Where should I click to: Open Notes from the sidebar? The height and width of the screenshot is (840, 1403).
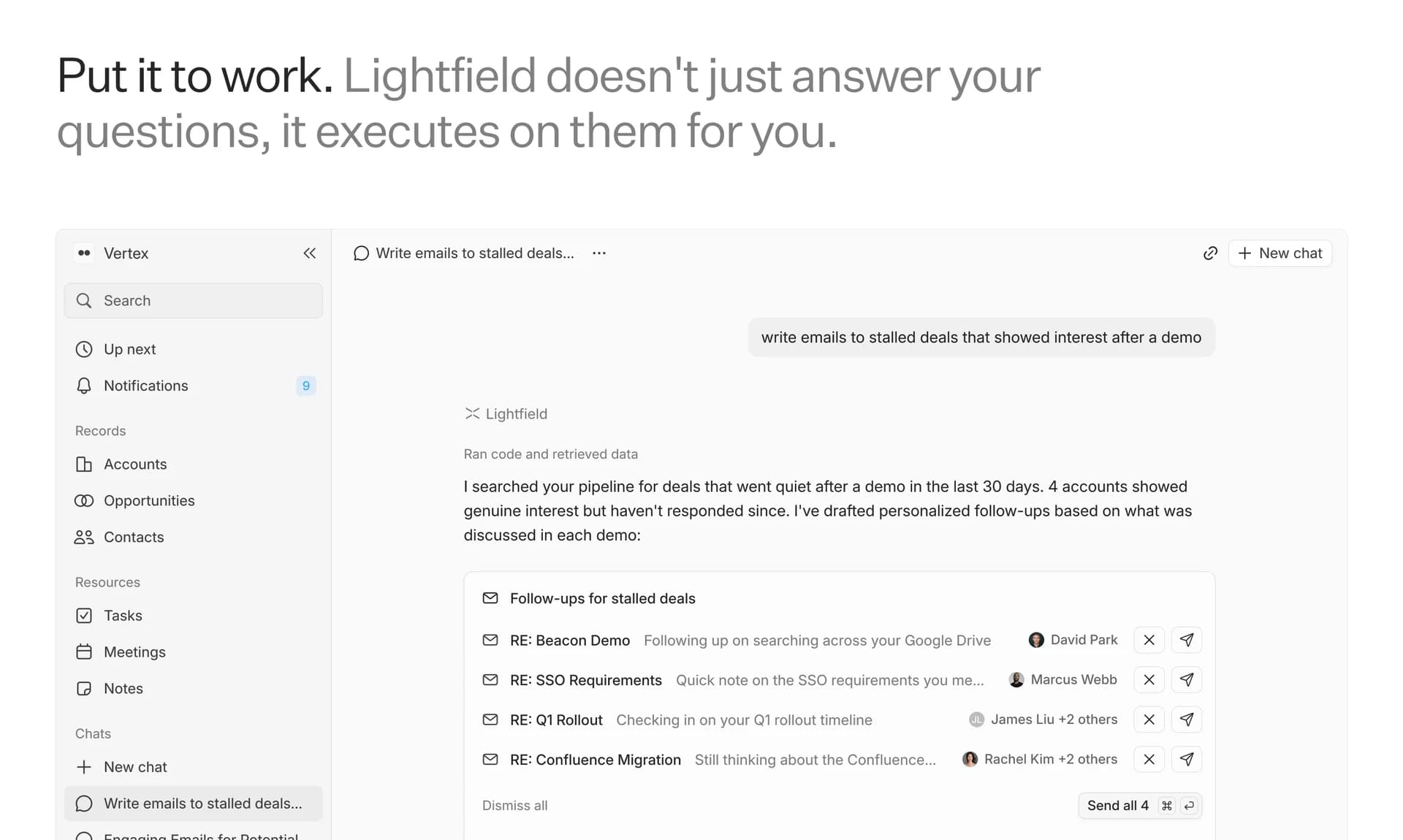(123, 688)
